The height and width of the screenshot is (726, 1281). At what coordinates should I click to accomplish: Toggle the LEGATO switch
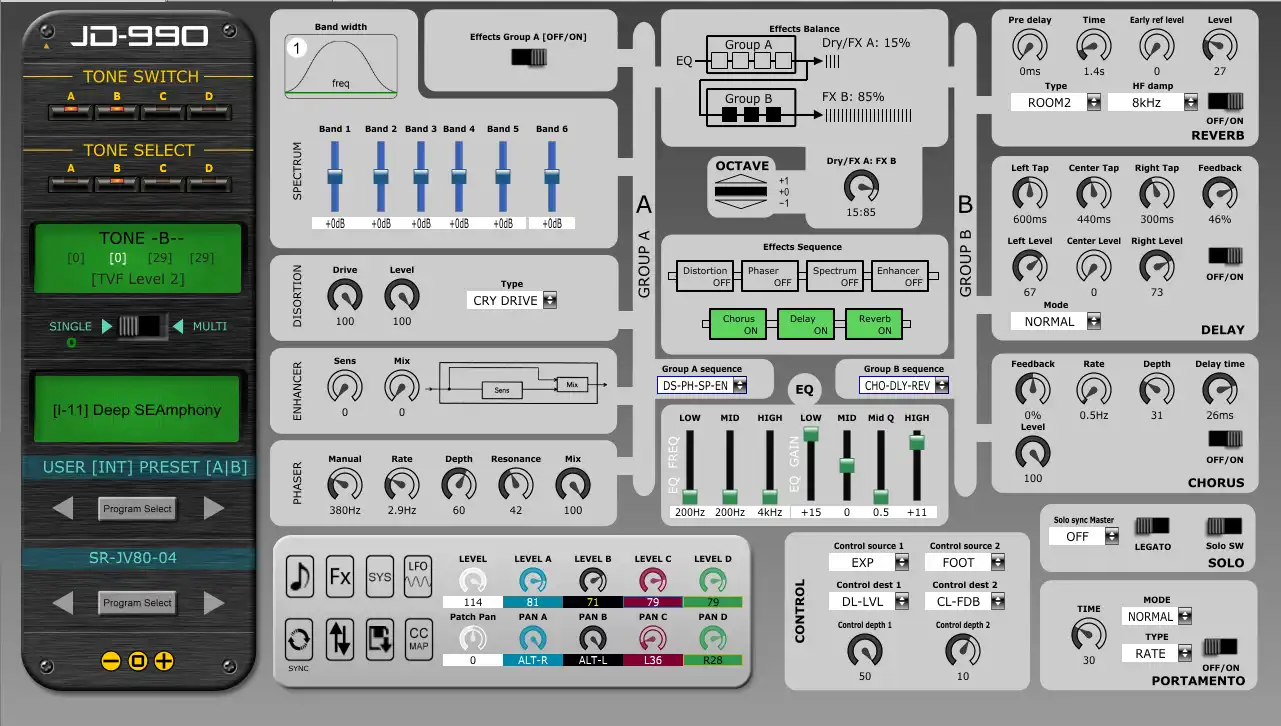[1152, 525]
